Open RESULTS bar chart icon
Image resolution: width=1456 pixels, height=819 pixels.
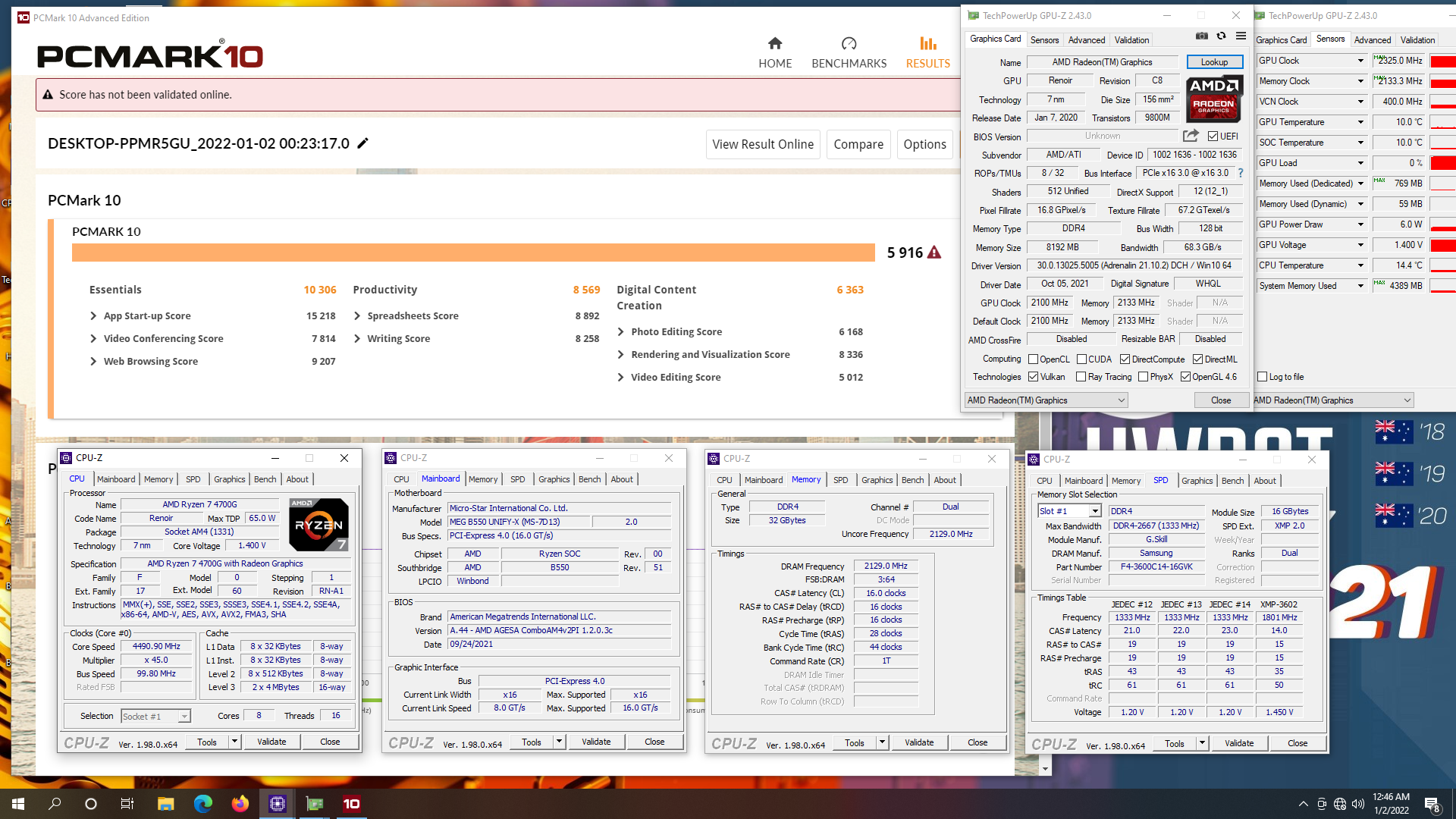(x=927, y=43)
